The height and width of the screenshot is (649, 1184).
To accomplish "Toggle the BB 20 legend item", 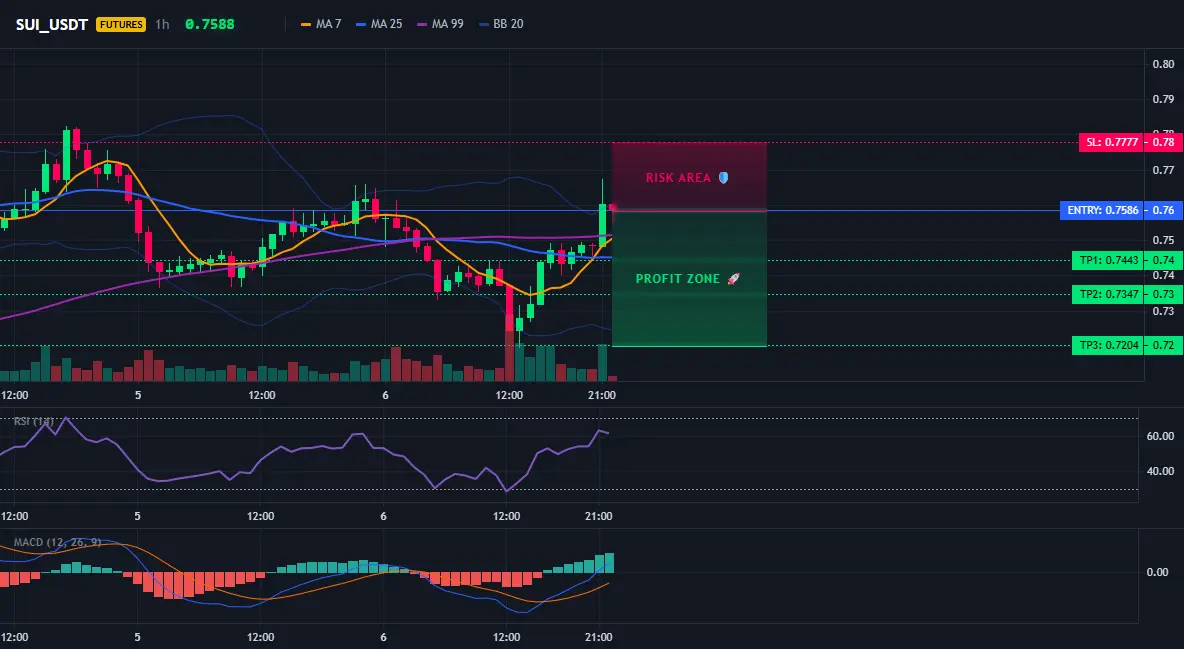I will point(501,24).
